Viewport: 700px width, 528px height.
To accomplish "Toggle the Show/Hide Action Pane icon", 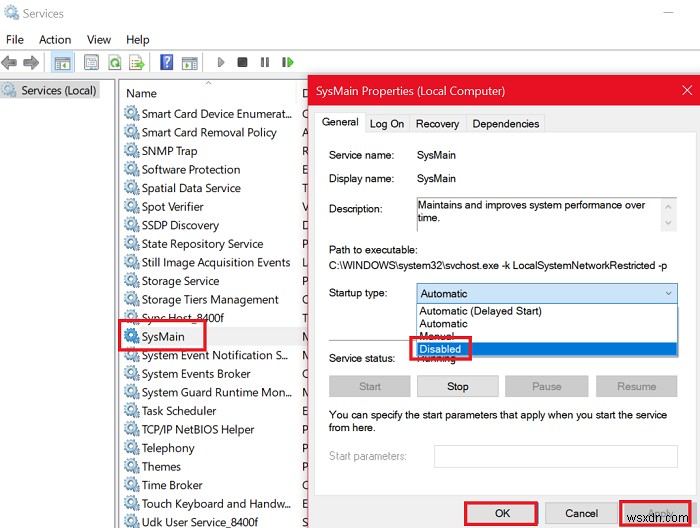I will (190, 62).
